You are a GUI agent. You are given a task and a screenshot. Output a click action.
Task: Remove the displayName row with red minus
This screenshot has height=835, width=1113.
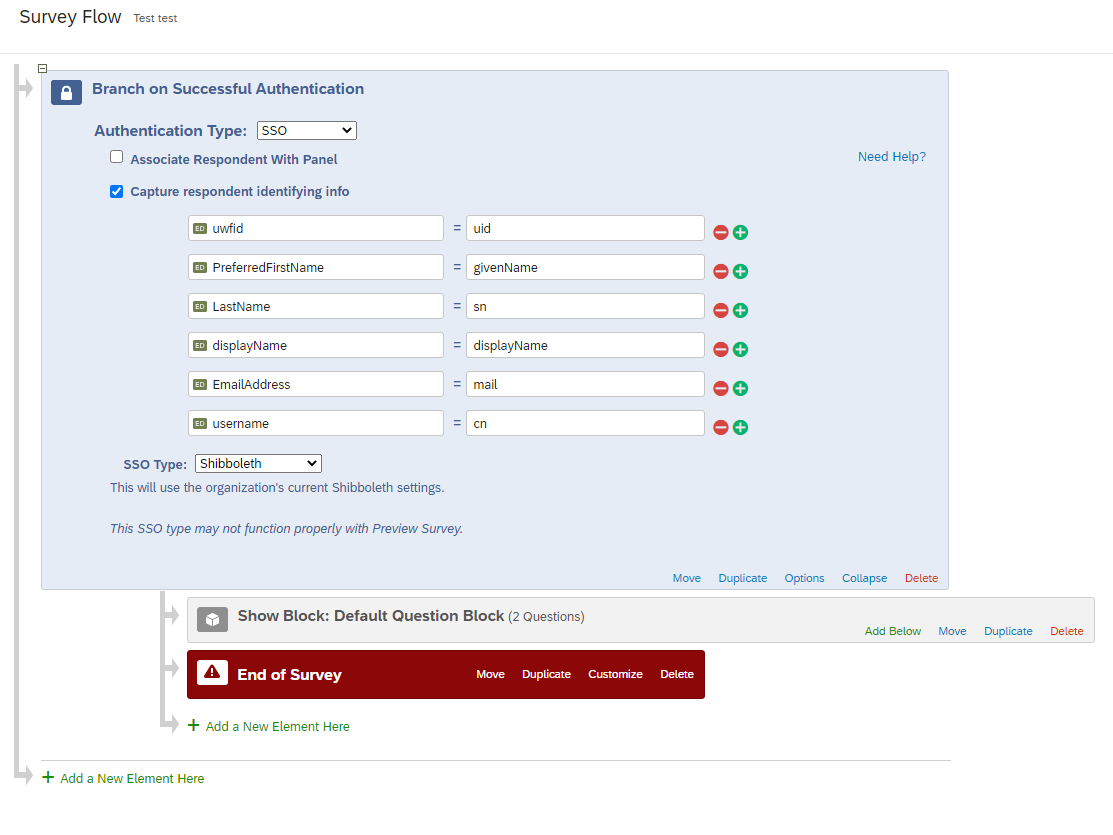point(720,349)
